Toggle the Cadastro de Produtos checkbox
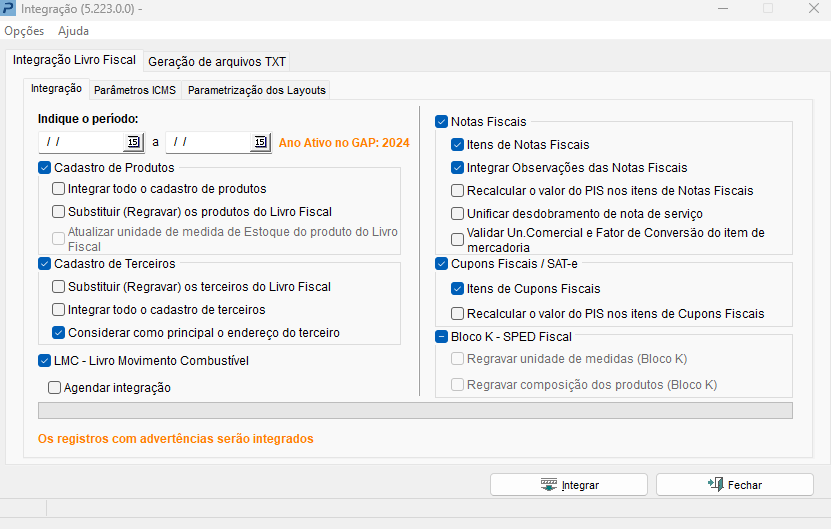Image resolution: width=831 pixels, height=529 pixels. [x=45, y=168]
